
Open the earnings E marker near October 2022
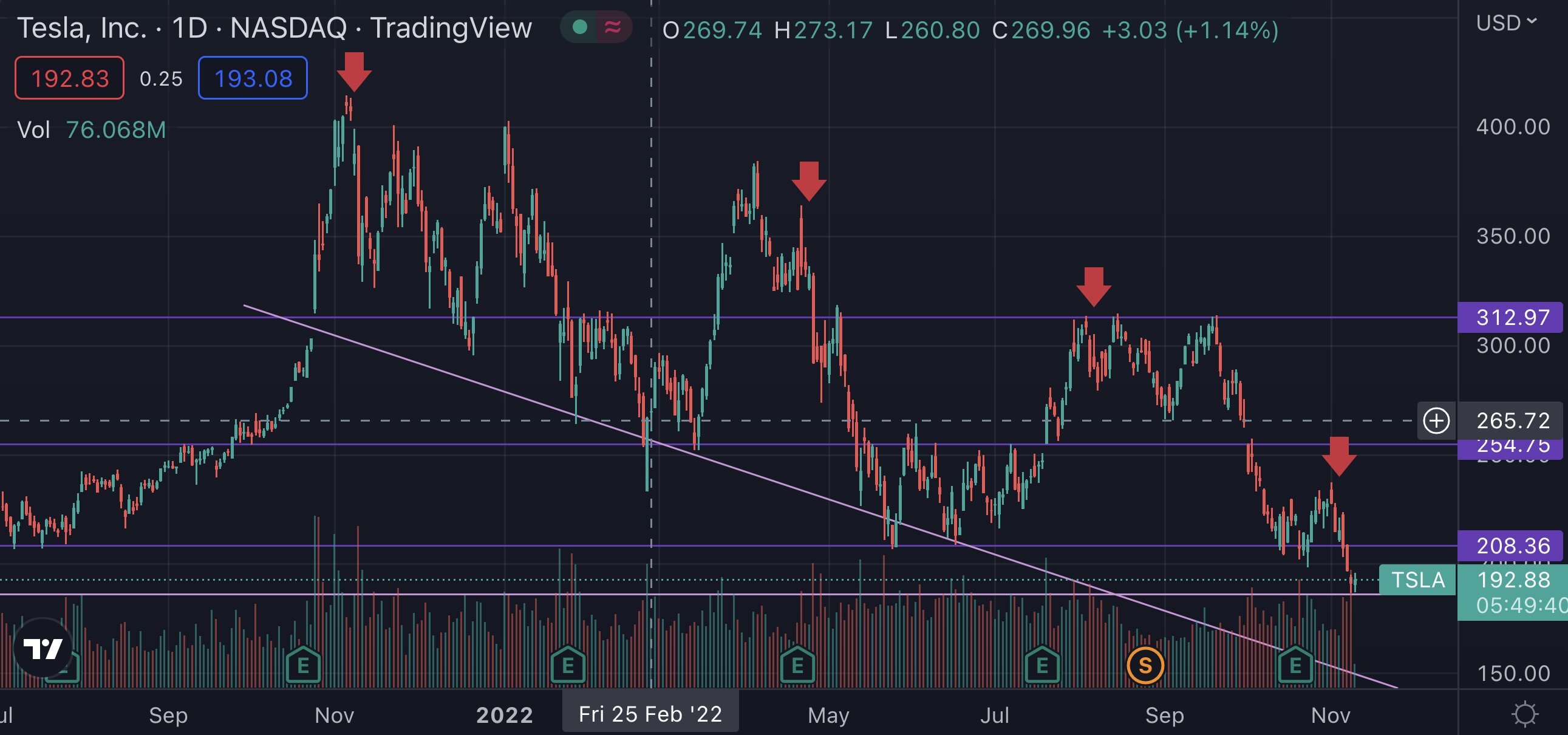click(1295, 665)
